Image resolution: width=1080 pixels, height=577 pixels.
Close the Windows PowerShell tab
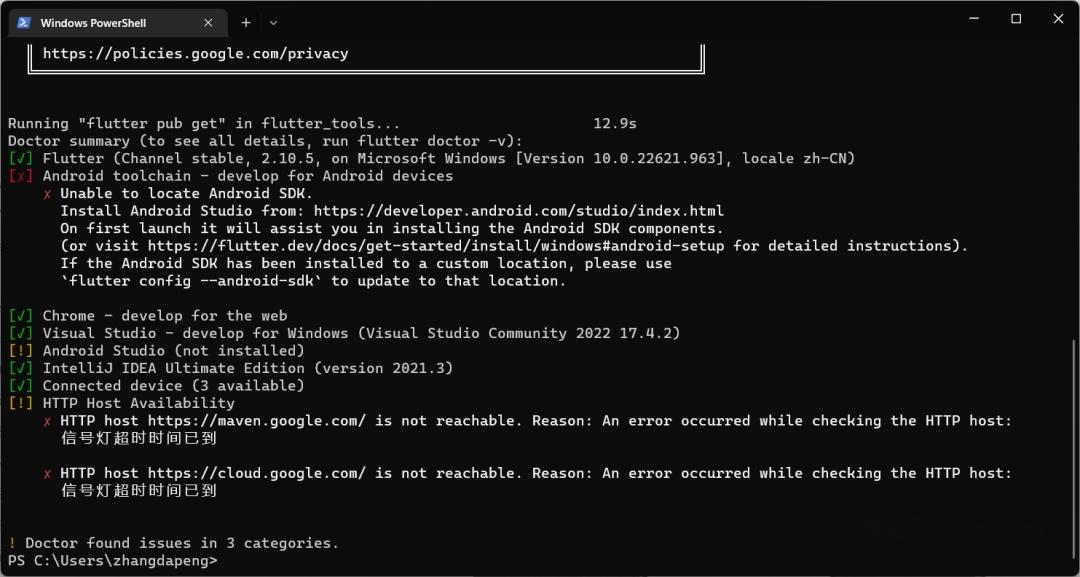208,22
